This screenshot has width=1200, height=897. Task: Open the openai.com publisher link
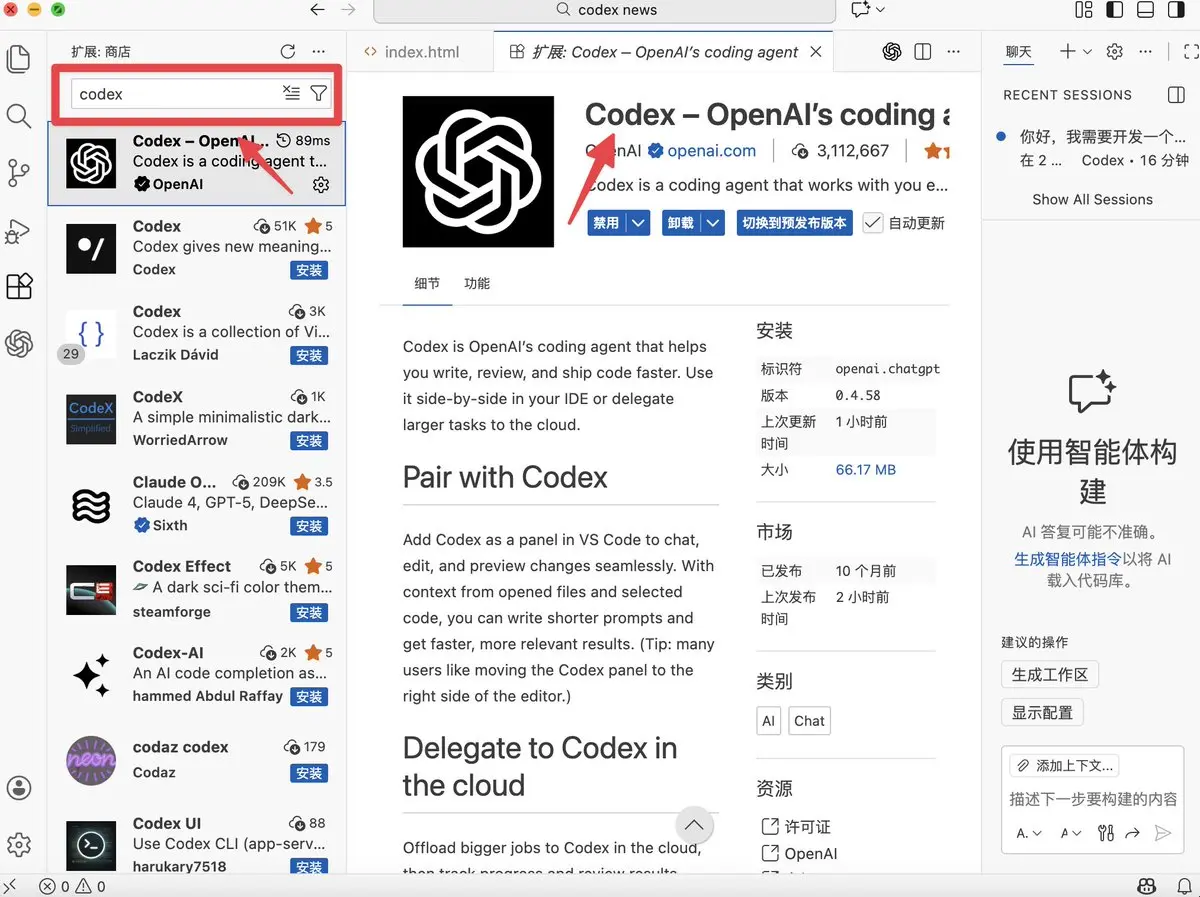click(x=711, y=151)
